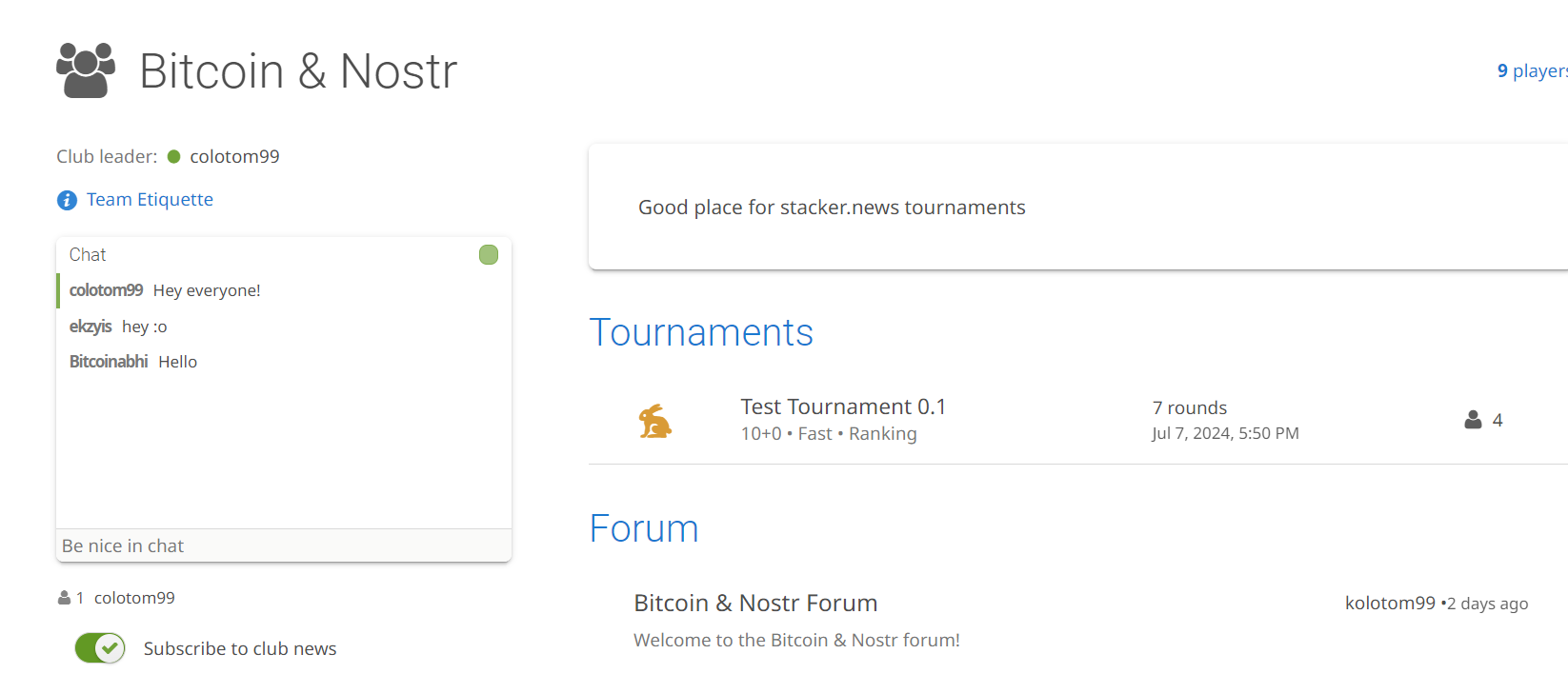Open the Forum section heading
This screenshot has width=1568, height=674.
coord(644,529)
